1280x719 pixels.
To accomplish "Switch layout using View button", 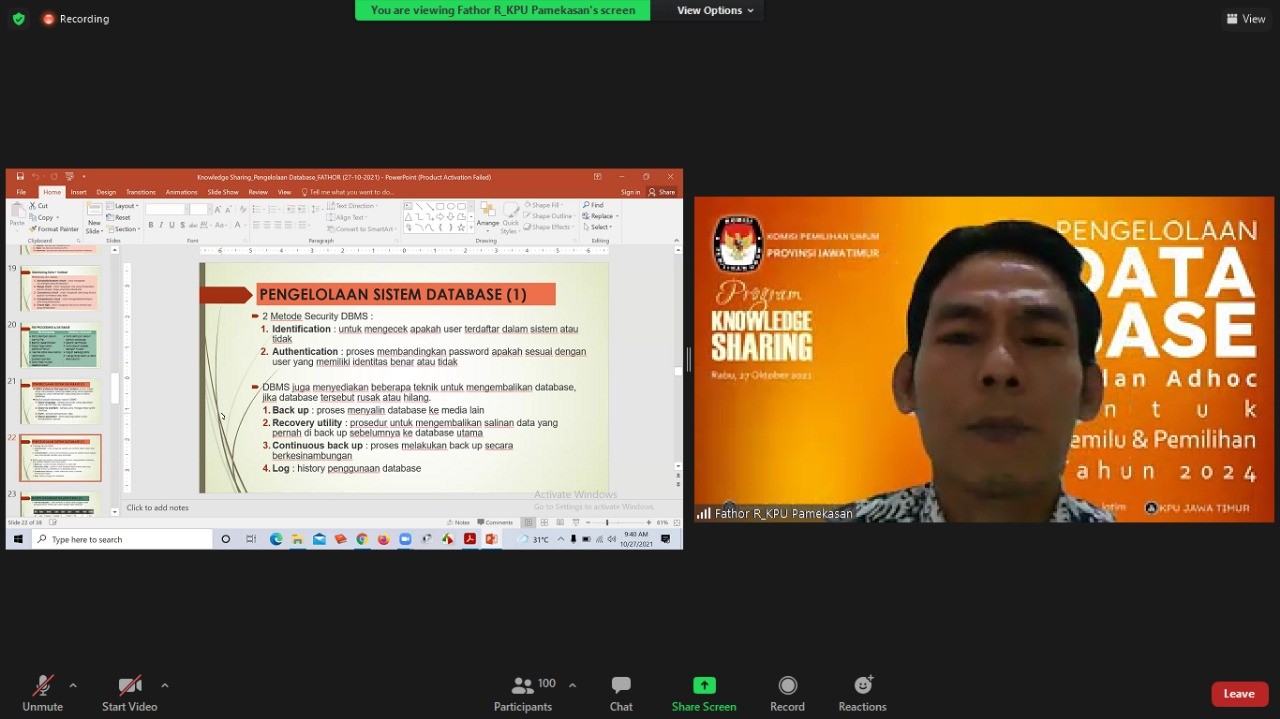I will click(x=1246, y=19).
